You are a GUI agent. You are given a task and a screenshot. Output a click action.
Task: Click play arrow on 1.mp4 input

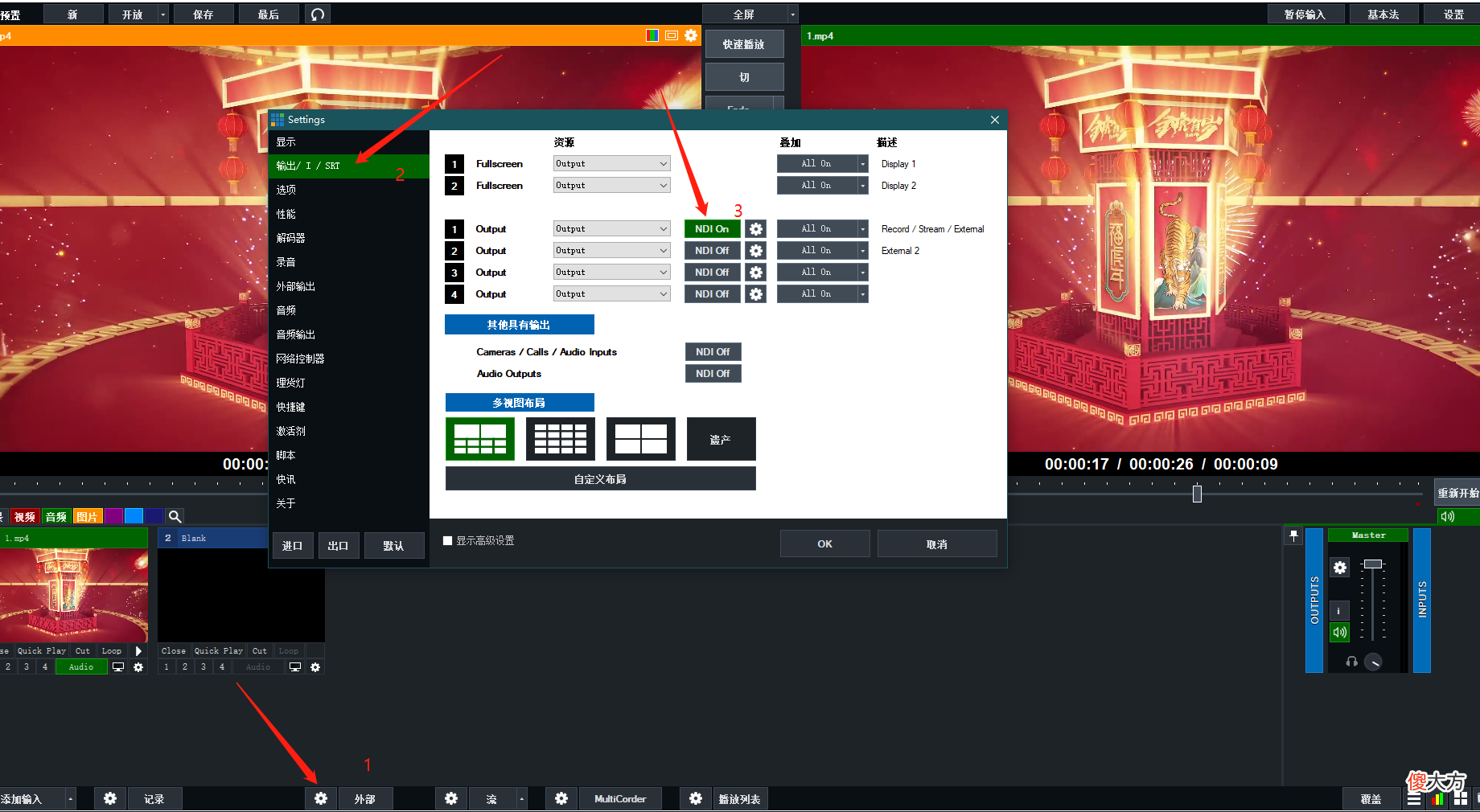coord(138,651)
